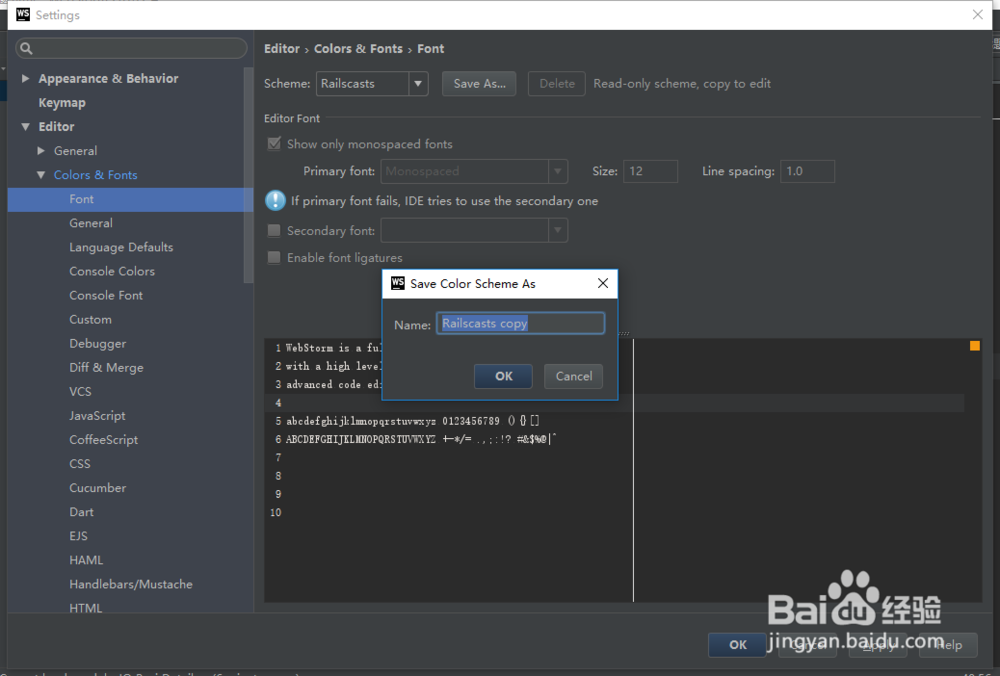Screen dimensions: 1000x676
Task: Collapse the Colors & Fonts arrow
Action: pos(41,175)
